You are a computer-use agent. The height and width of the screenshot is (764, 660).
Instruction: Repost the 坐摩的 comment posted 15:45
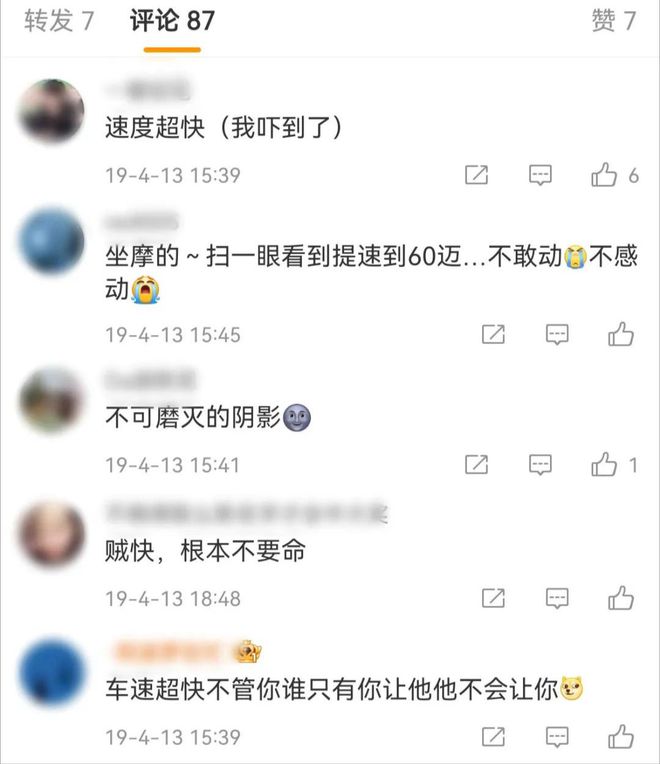493,334
